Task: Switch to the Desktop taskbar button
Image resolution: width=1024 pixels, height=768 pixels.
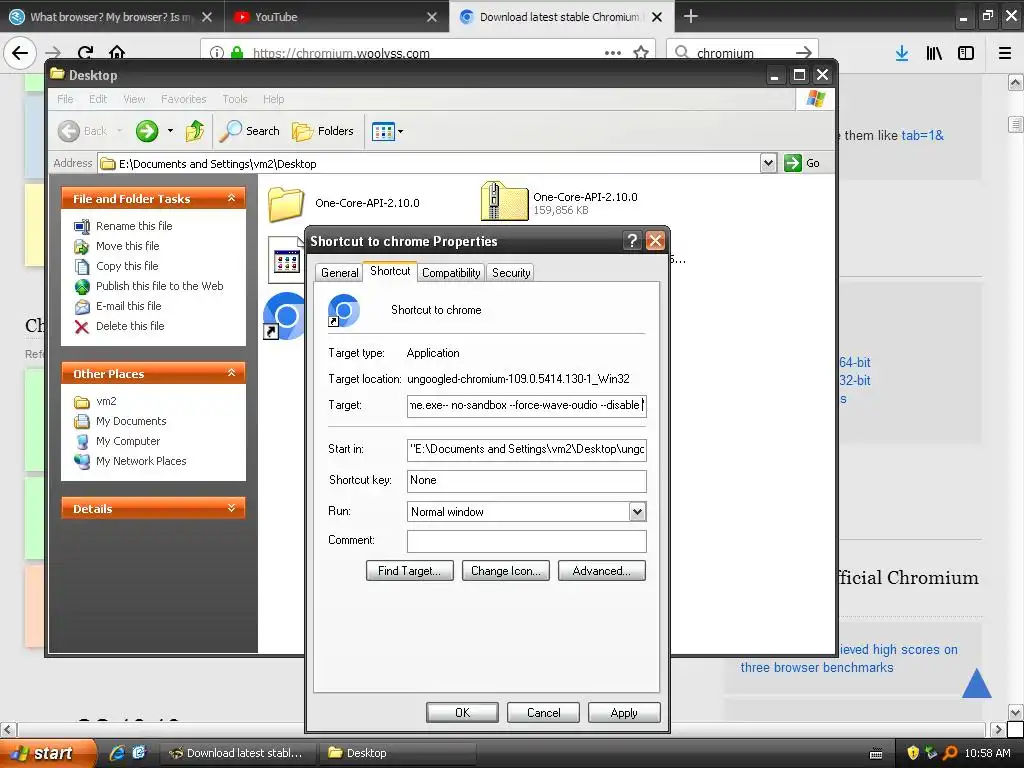Action: click(396, 753)
